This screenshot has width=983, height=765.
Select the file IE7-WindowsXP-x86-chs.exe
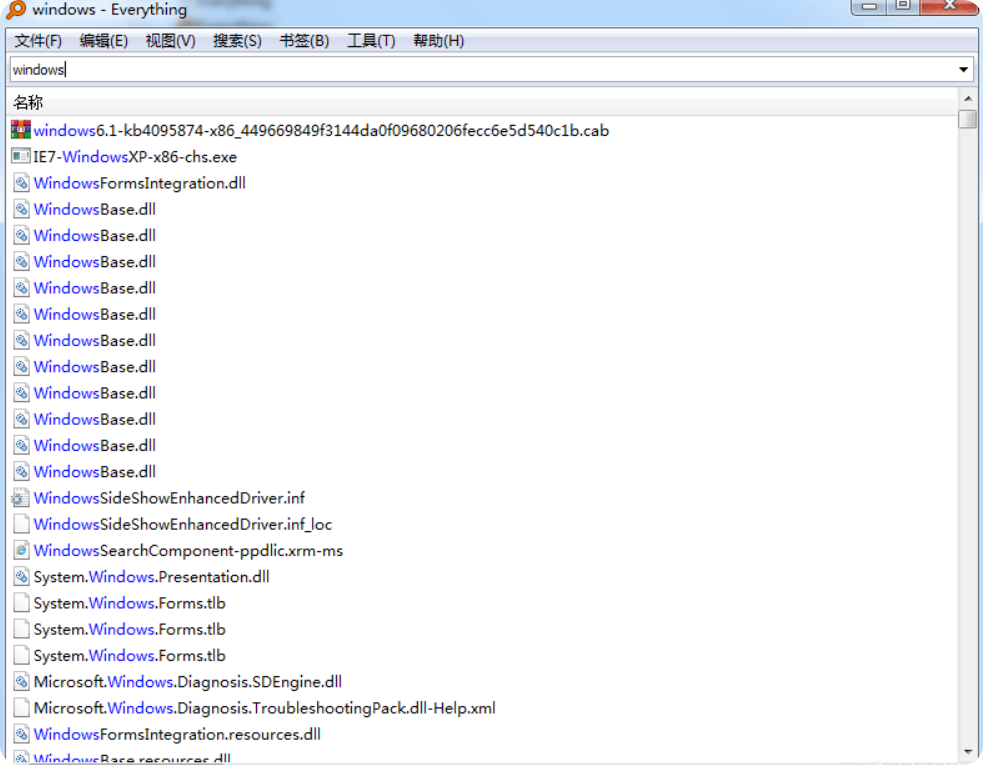coord(135,157)
